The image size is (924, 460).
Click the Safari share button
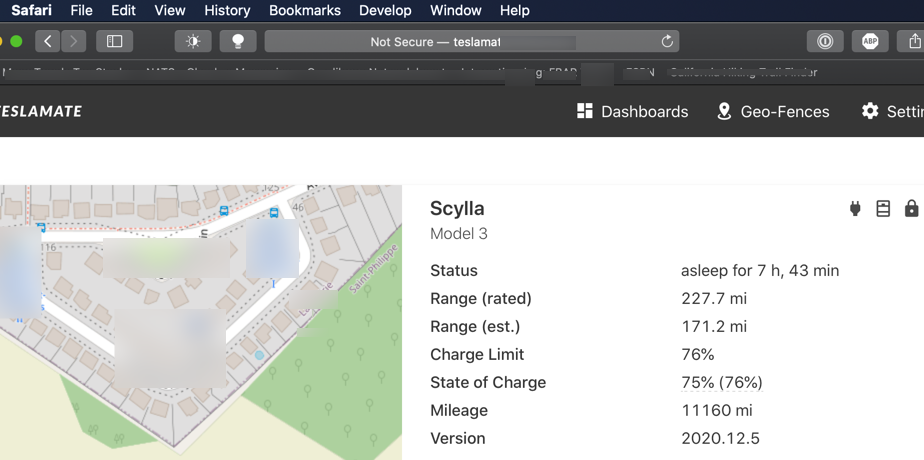pos(911,41)
